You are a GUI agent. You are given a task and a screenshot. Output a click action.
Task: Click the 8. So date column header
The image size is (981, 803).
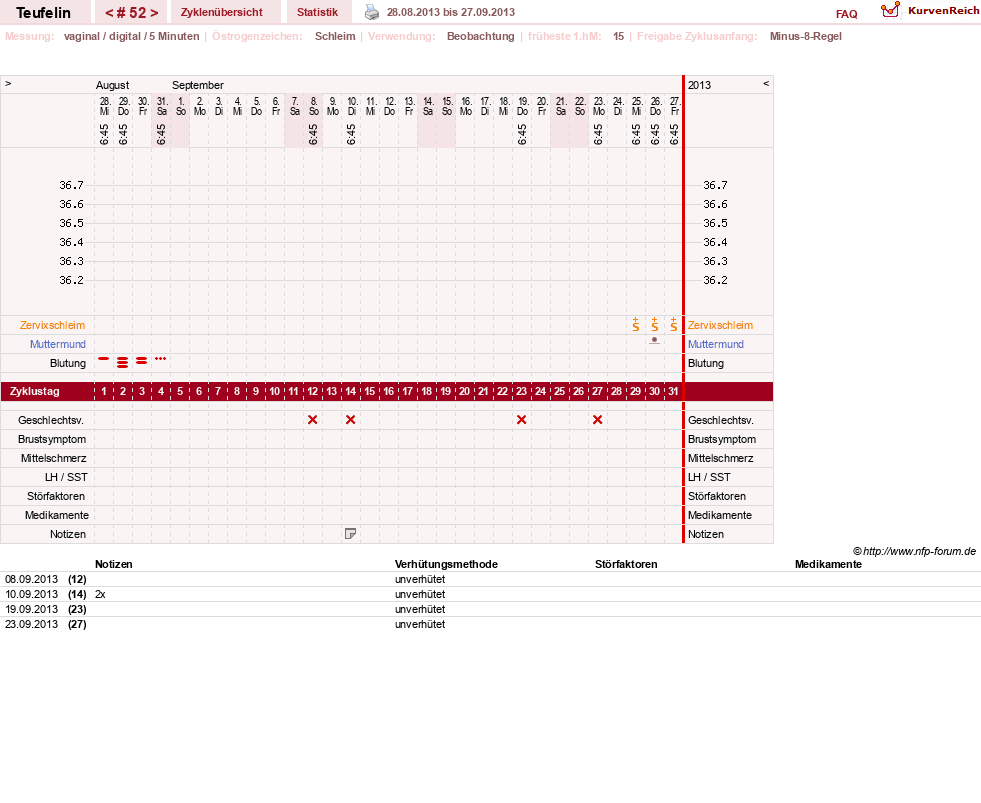pos(313,106)
